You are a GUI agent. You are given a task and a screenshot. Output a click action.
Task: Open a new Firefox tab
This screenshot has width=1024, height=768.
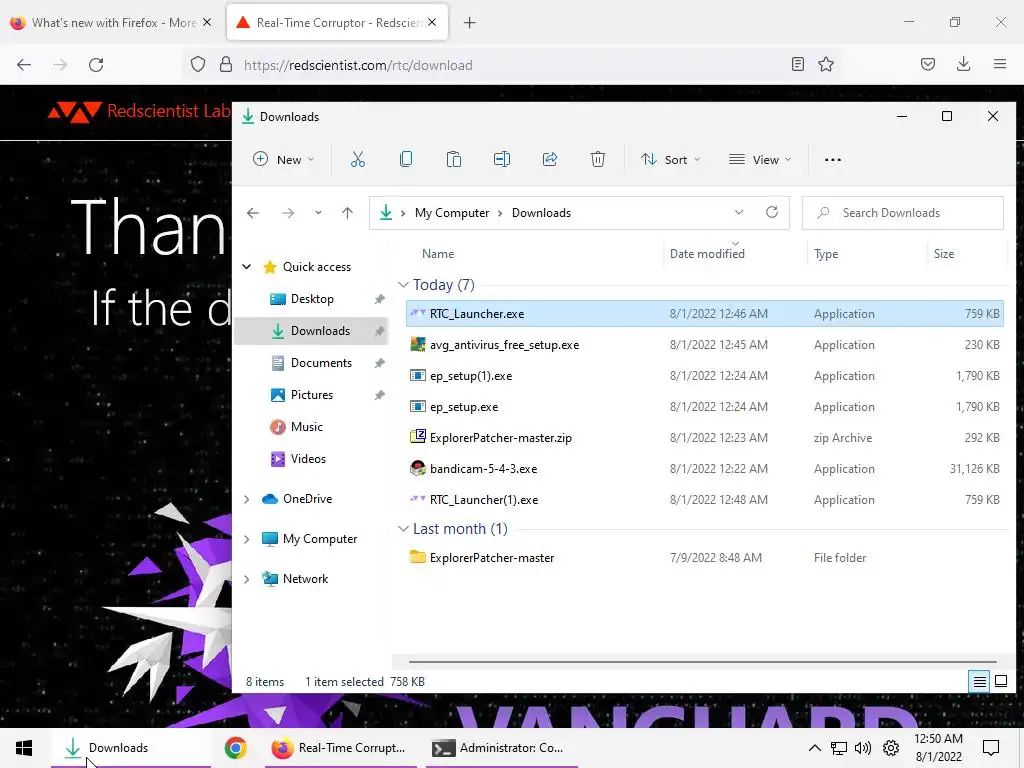(x=470, y=23)
